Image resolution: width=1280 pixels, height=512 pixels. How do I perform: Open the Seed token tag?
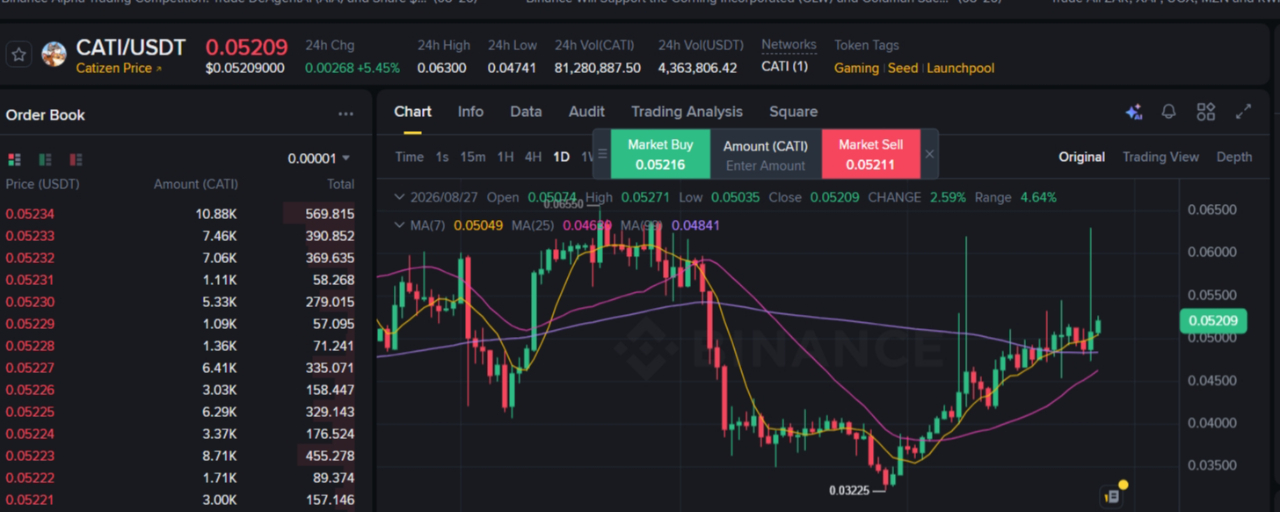tap(903, 68)
